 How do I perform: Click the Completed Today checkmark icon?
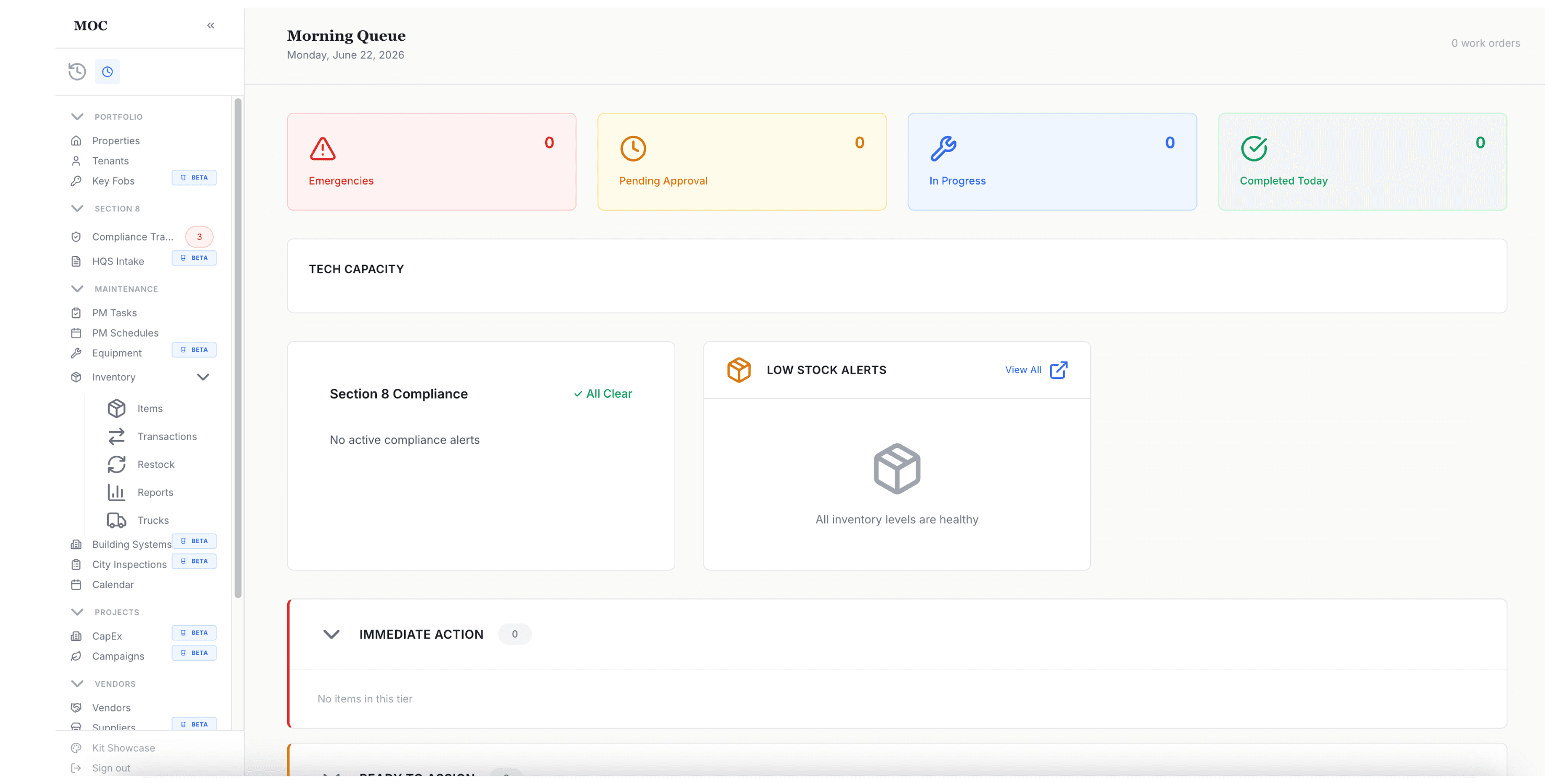[x=1254, y=148]
